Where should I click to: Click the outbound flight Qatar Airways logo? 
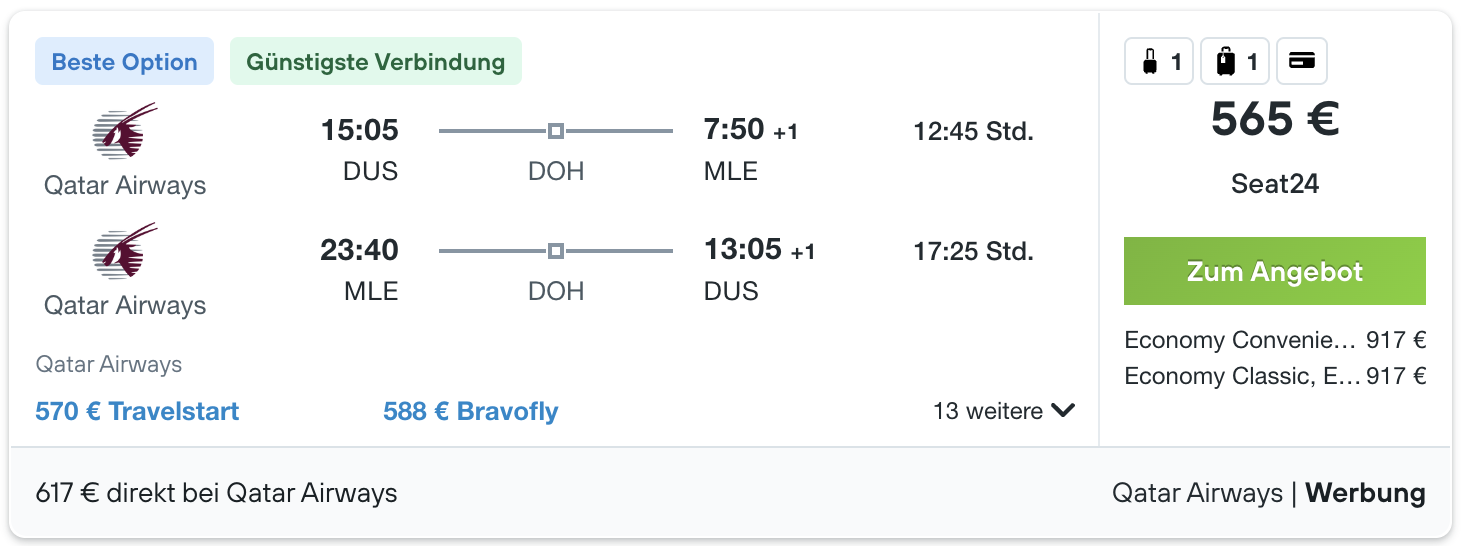point(125,130)
